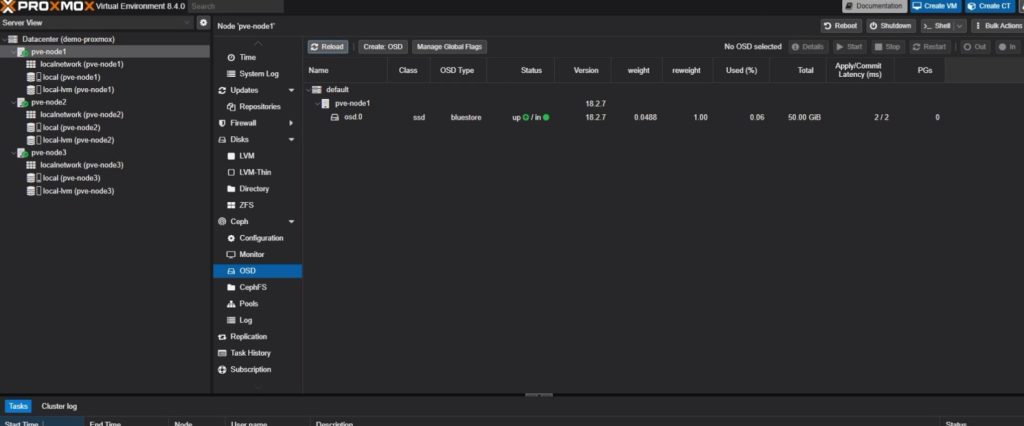Open Ceph Log icon
The image size is (1024, 426).
click(231, 320)
